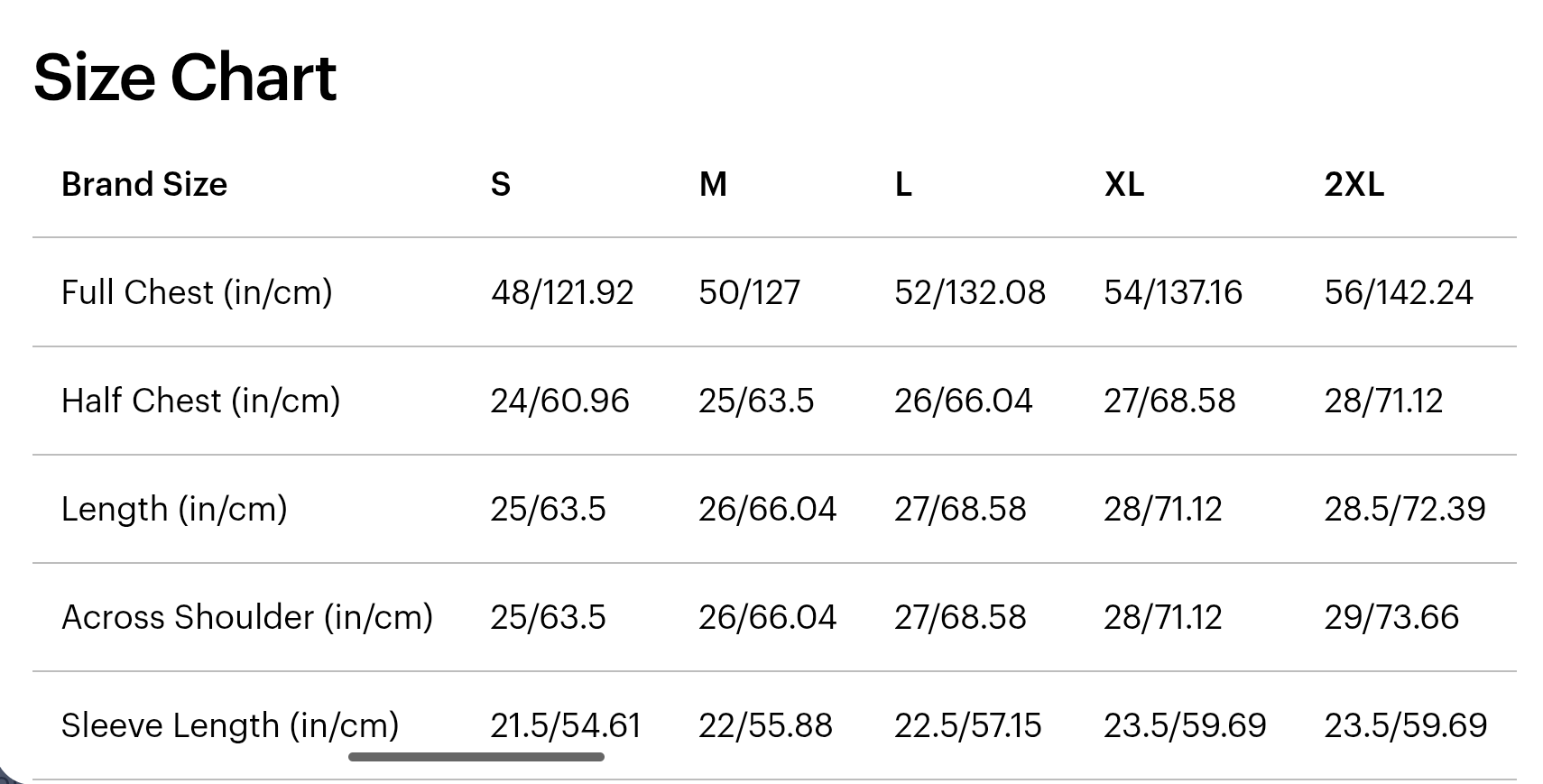Click the horizontal scrollbar under the table

[476, 757]
